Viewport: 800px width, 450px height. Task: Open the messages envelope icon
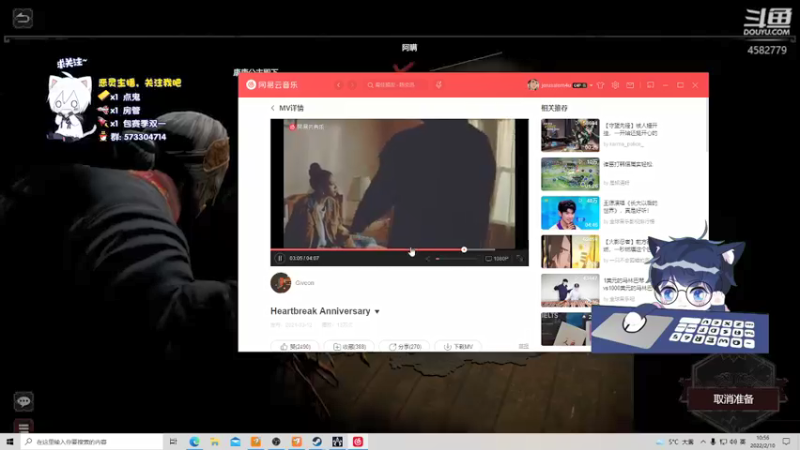(x=631, y=85)
